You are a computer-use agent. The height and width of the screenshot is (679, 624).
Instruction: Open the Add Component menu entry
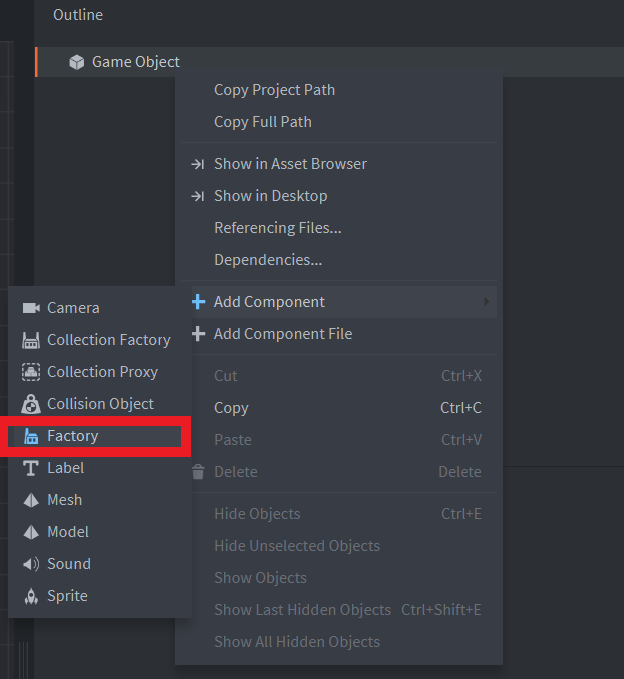339,302
